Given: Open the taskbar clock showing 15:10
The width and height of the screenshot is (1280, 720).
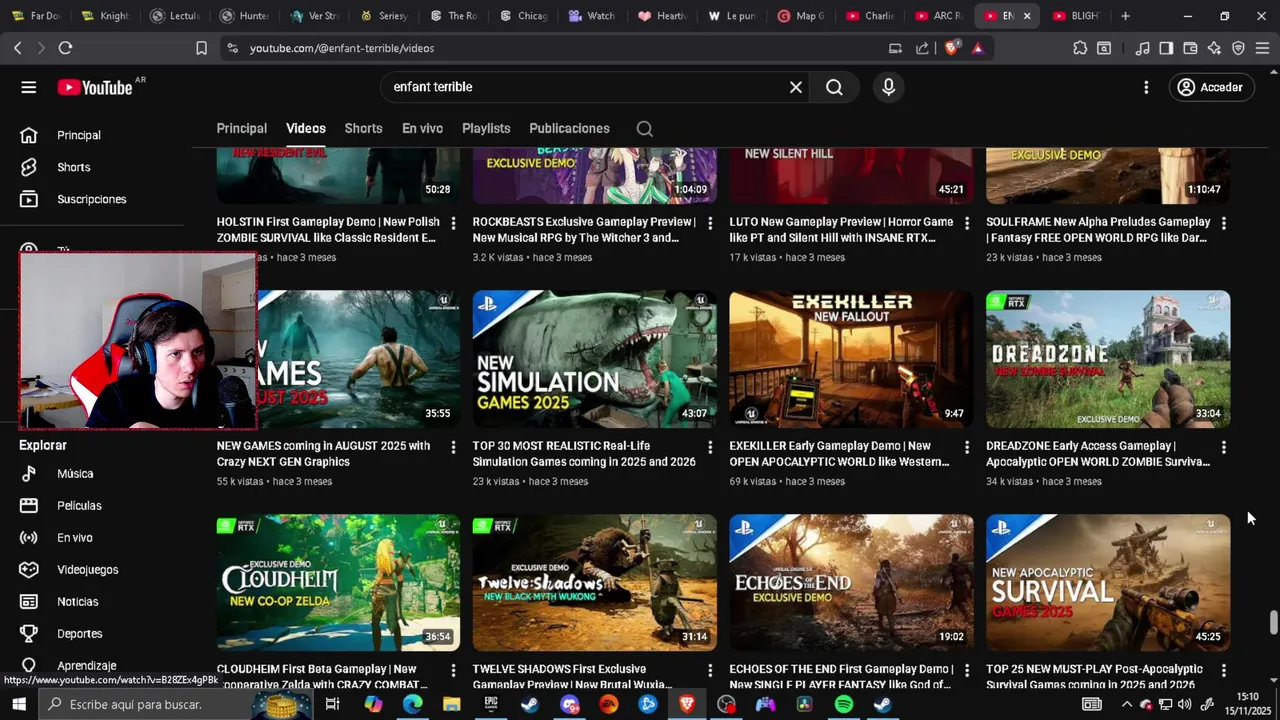Looking at the screenshot, I should [x=1247, y=704].
